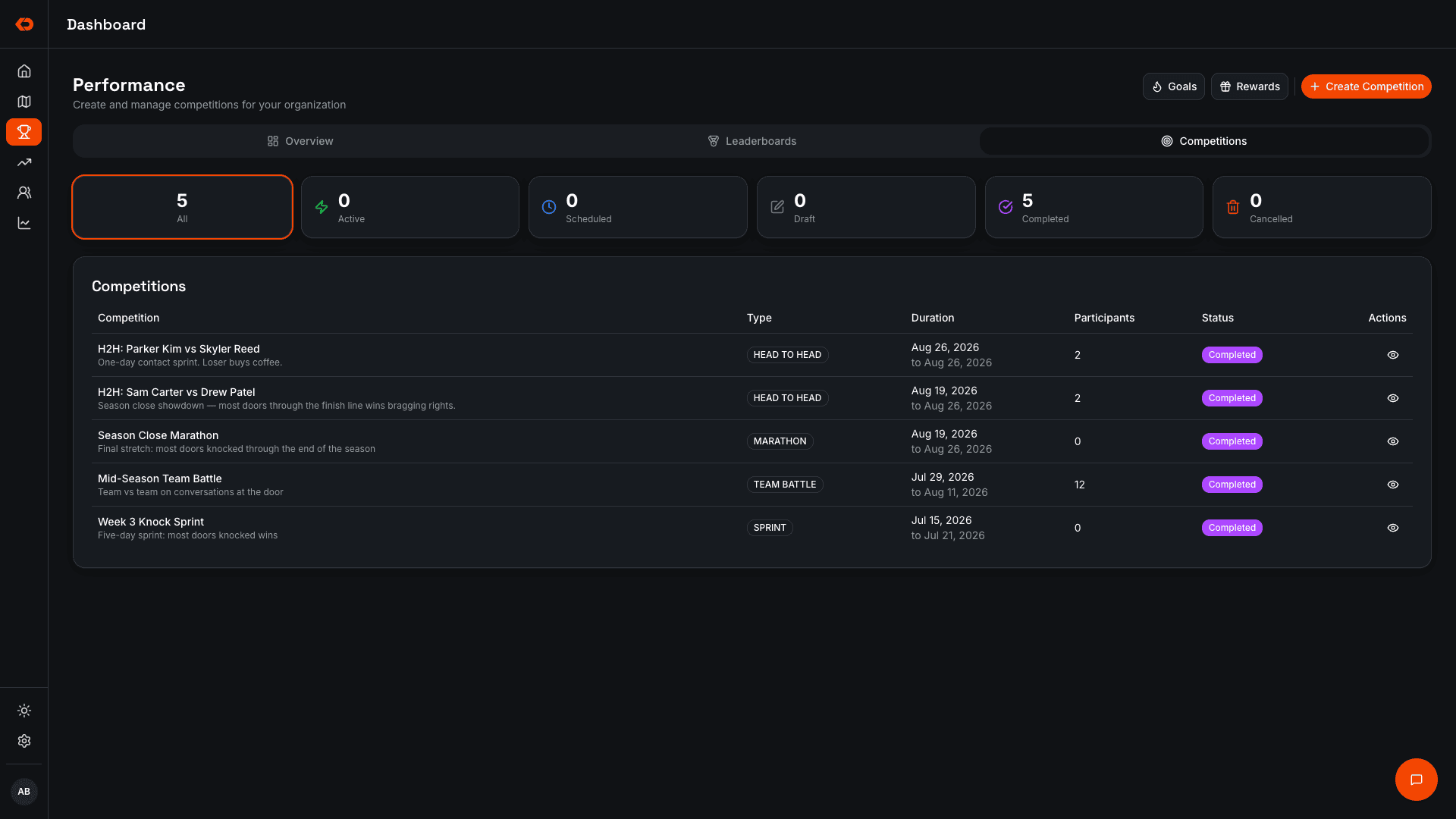Open the chat support bubble
The image size is (1456, 819).
(1416, 780)
